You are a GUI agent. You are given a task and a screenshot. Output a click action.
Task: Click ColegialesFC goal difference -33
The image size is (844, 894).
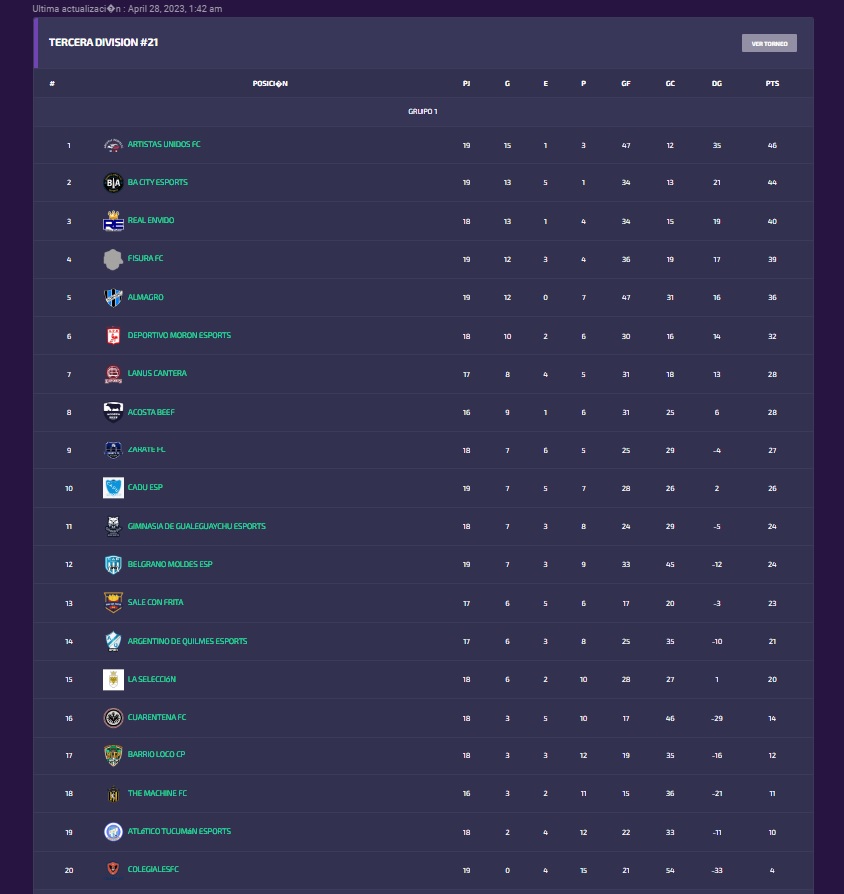click(717, 871)
